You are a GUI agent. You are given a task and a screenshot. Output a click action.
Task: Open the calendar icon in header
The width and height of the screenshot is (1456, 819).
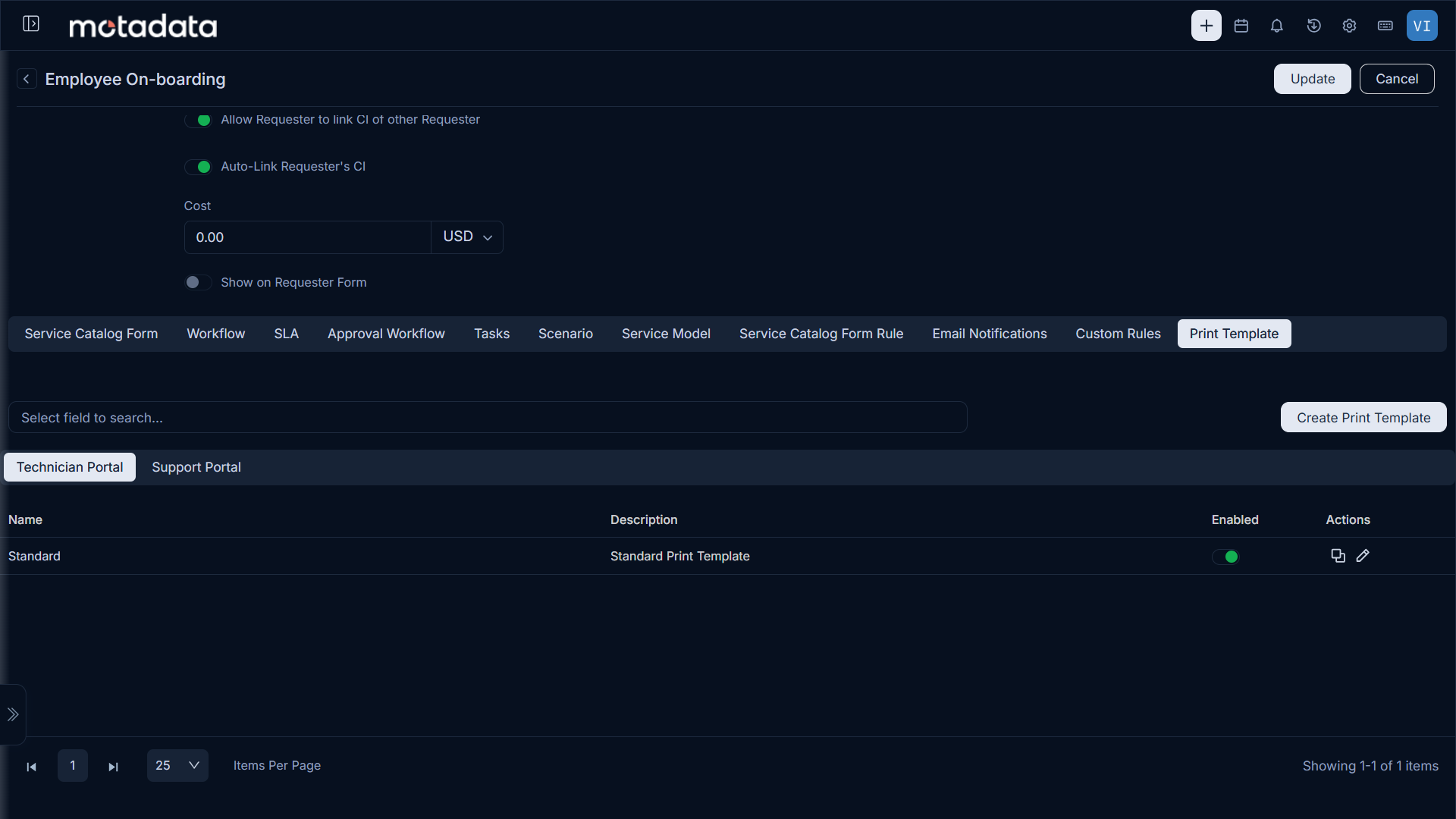click(x=1241, y=26)
